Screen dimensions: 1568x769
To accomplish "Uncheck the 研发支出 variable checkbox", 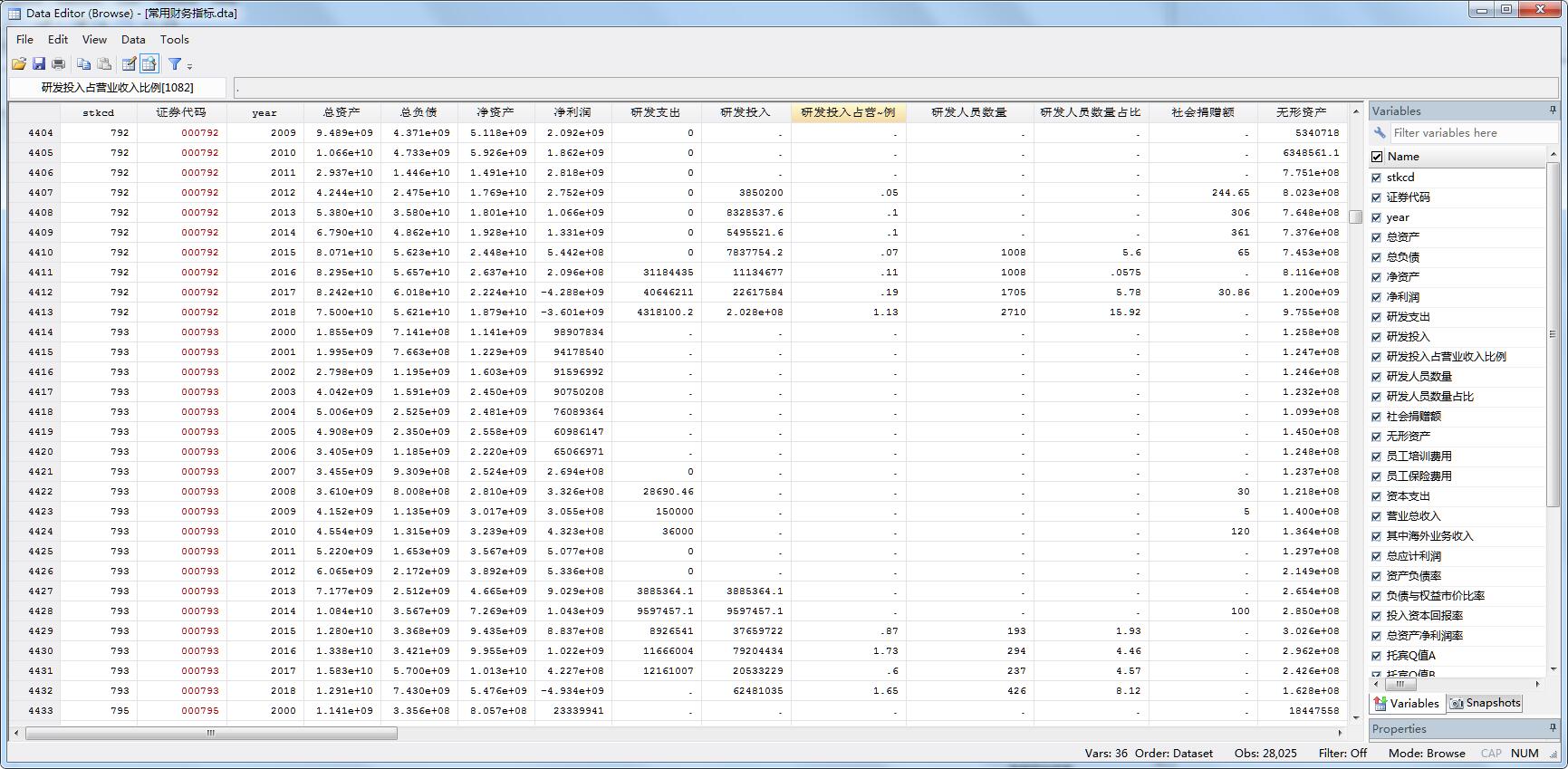I will click(1377, 317).
